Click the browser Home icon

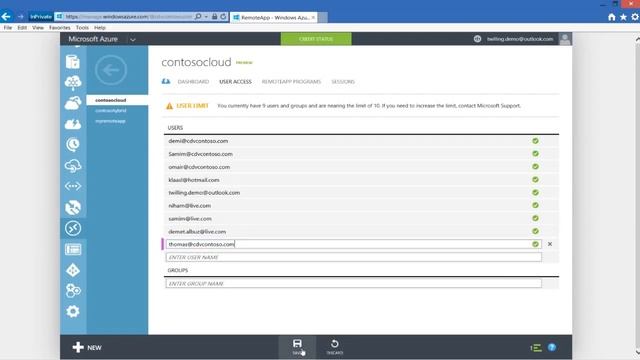click(x=611, y=17)
